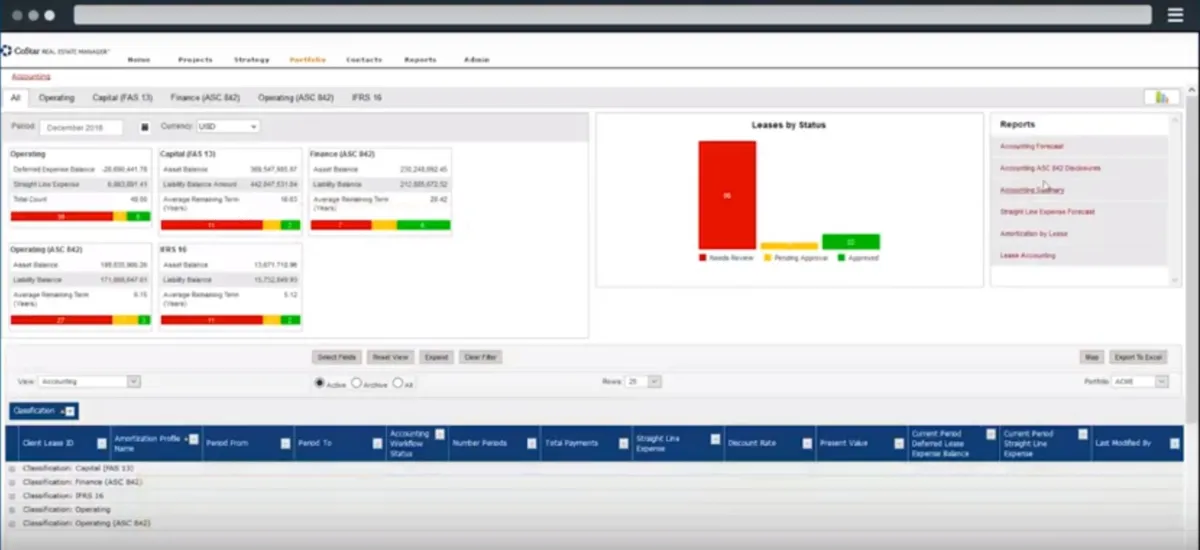
Task: Expand Classification: IFRS 16 group
Action: point(12,496)
